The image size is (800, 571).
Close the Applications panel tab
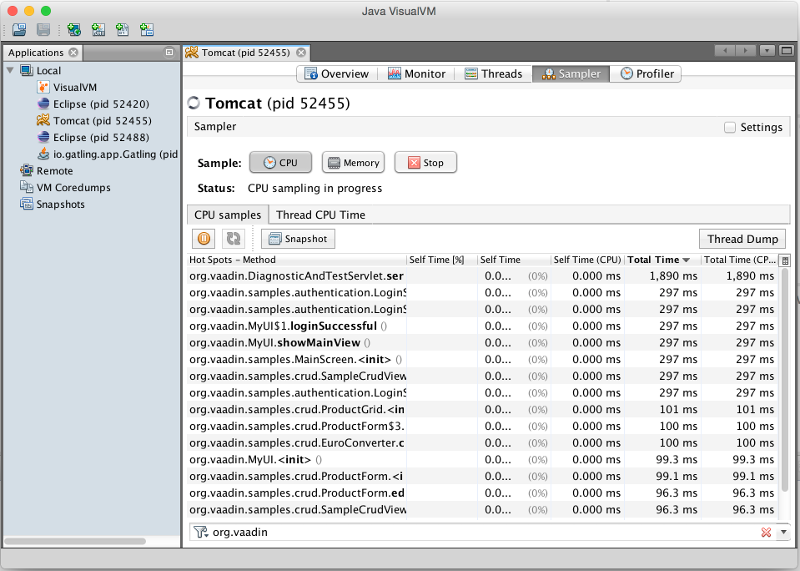tap(73, 53)
